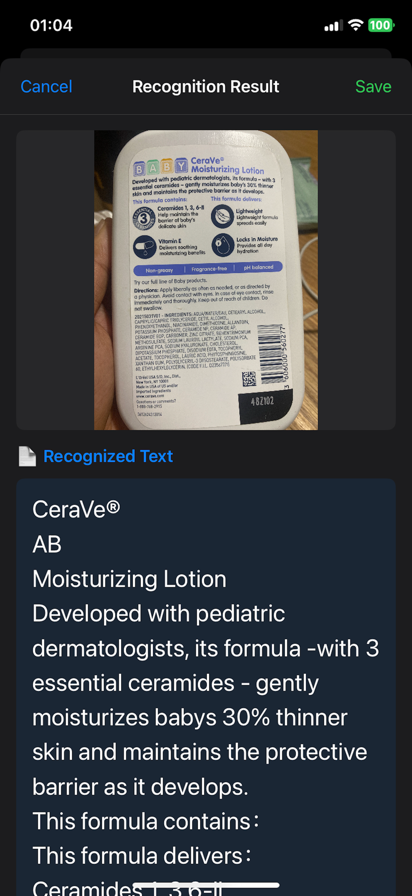
Task: Open the scanned CeraVe bottle photo
Action: pos(206,280)
